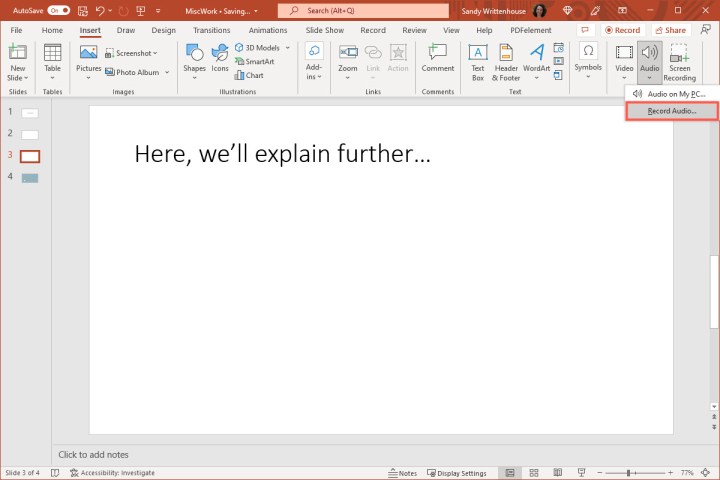
Task: Insert a Table
Action: (x=52, y=62)
